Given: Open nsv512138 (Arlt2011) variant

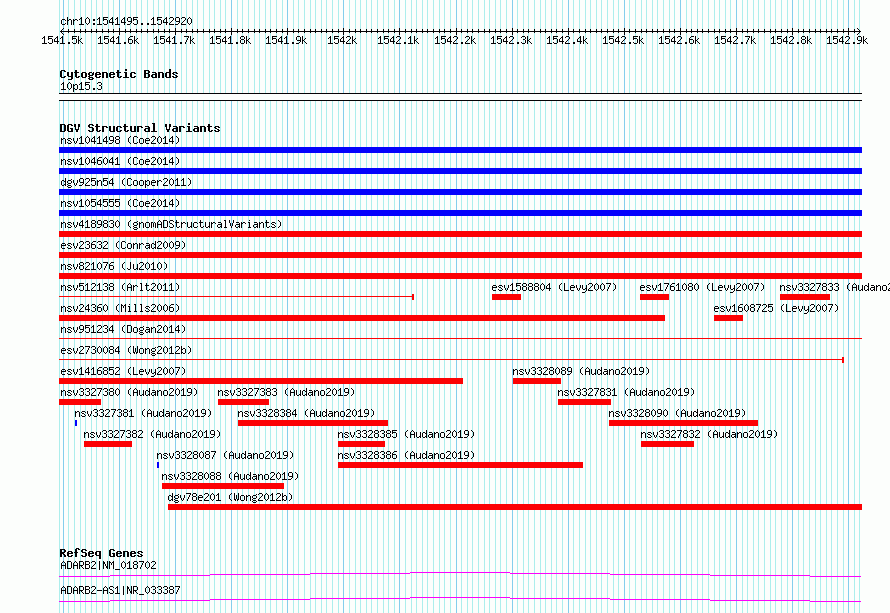Looking at the screenshot, I should (x=120, y=287).
